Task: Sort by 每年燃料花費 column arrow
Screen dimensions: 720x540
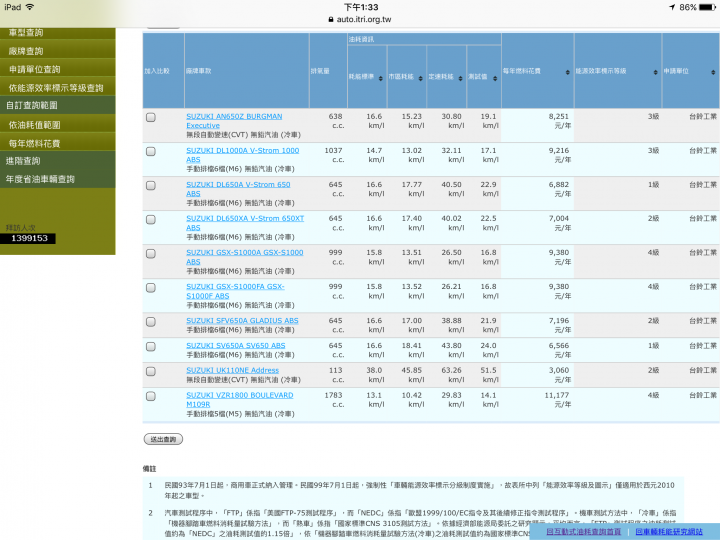Action: click(568, 72)
